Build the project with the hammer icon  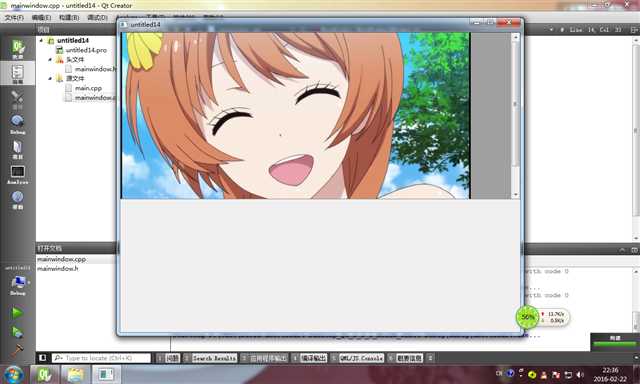coord(17,350)
